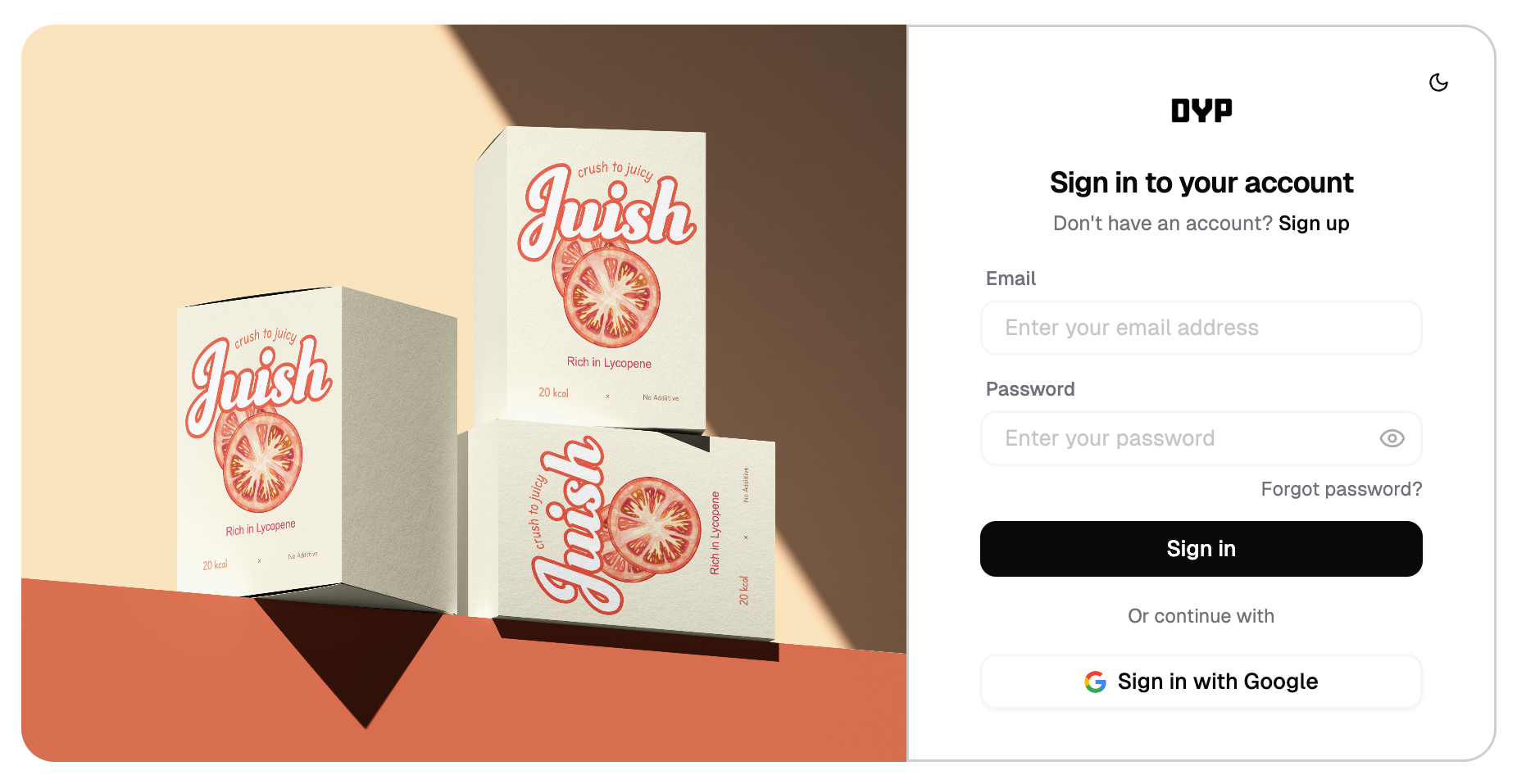The height and width of the screenshot is (784, 1517).
Task: Open the Sign up link
Action: 1314,224
